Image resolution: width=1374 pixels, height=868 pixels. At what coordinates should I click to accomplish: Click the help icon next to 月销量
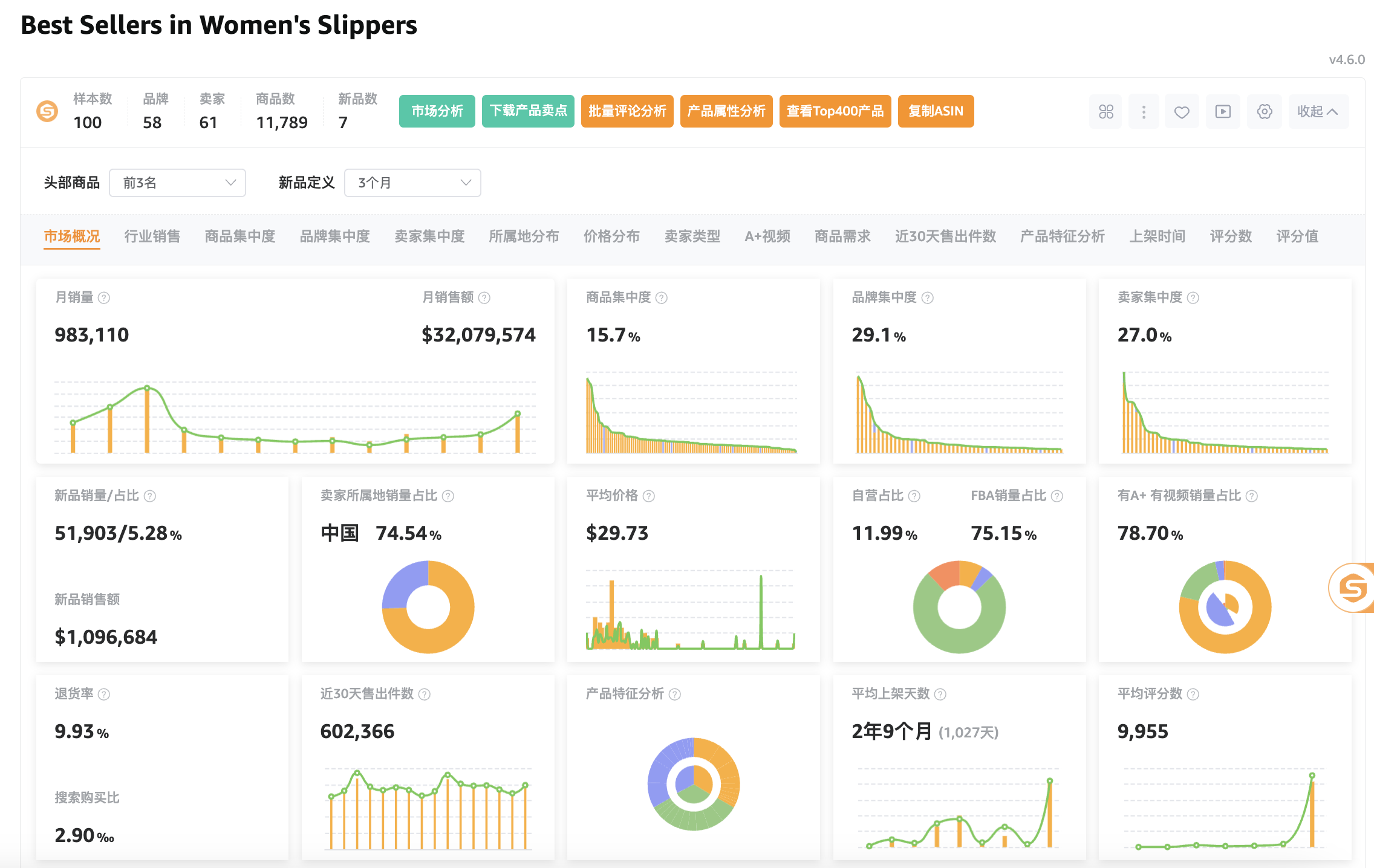[x=104, y=297]
